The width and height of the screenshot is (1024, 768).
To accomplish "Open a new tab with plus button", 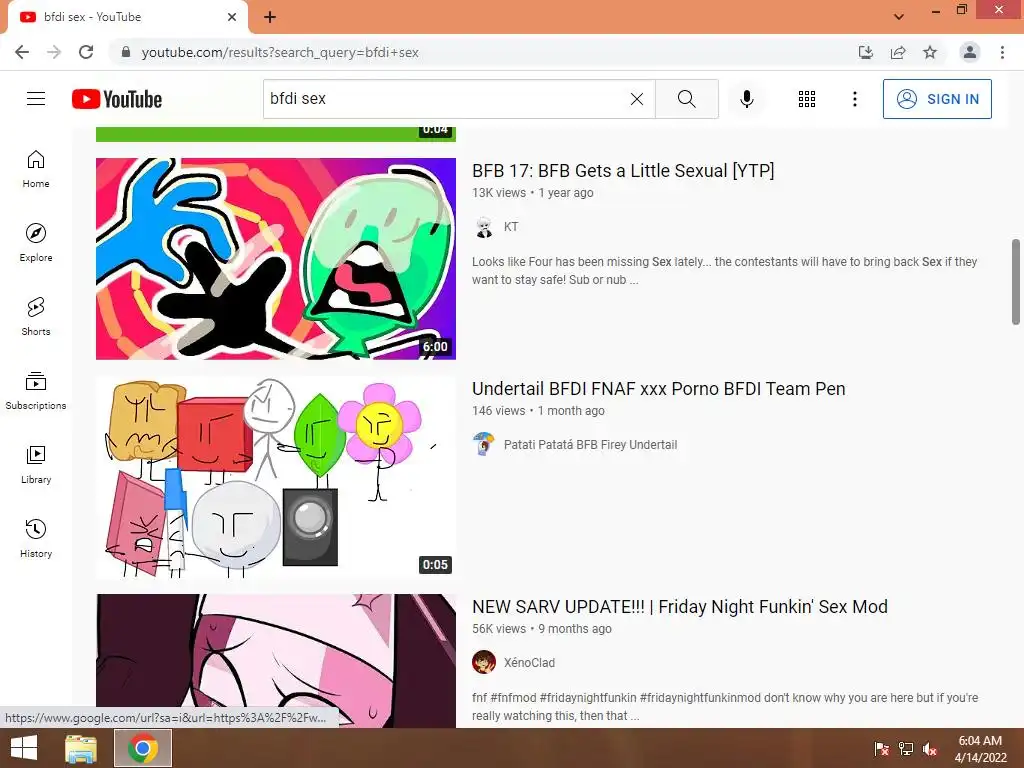I will click(270, 17).
